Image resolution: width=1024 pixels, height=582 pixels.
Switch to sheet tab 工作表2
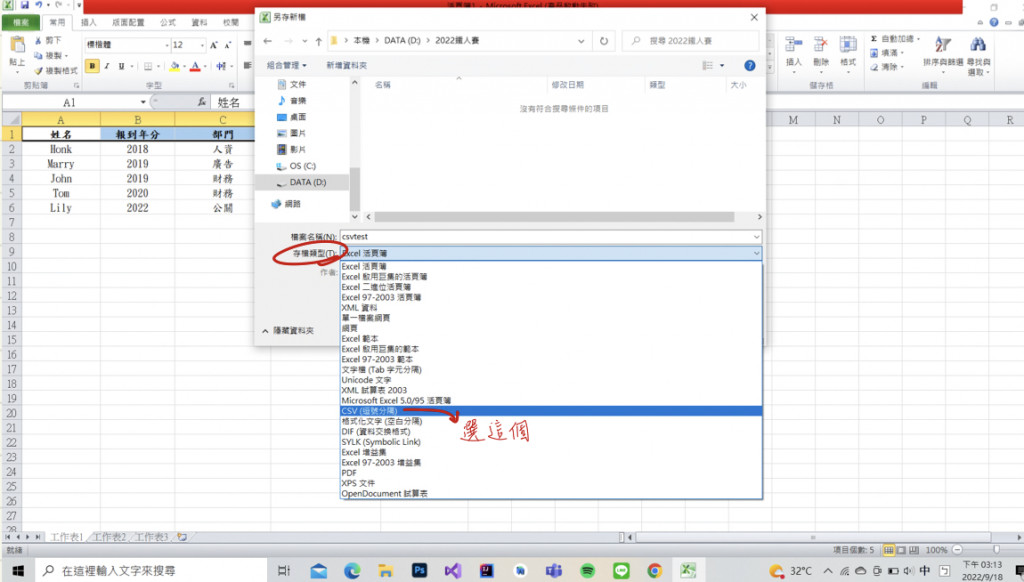pos(109,537)
